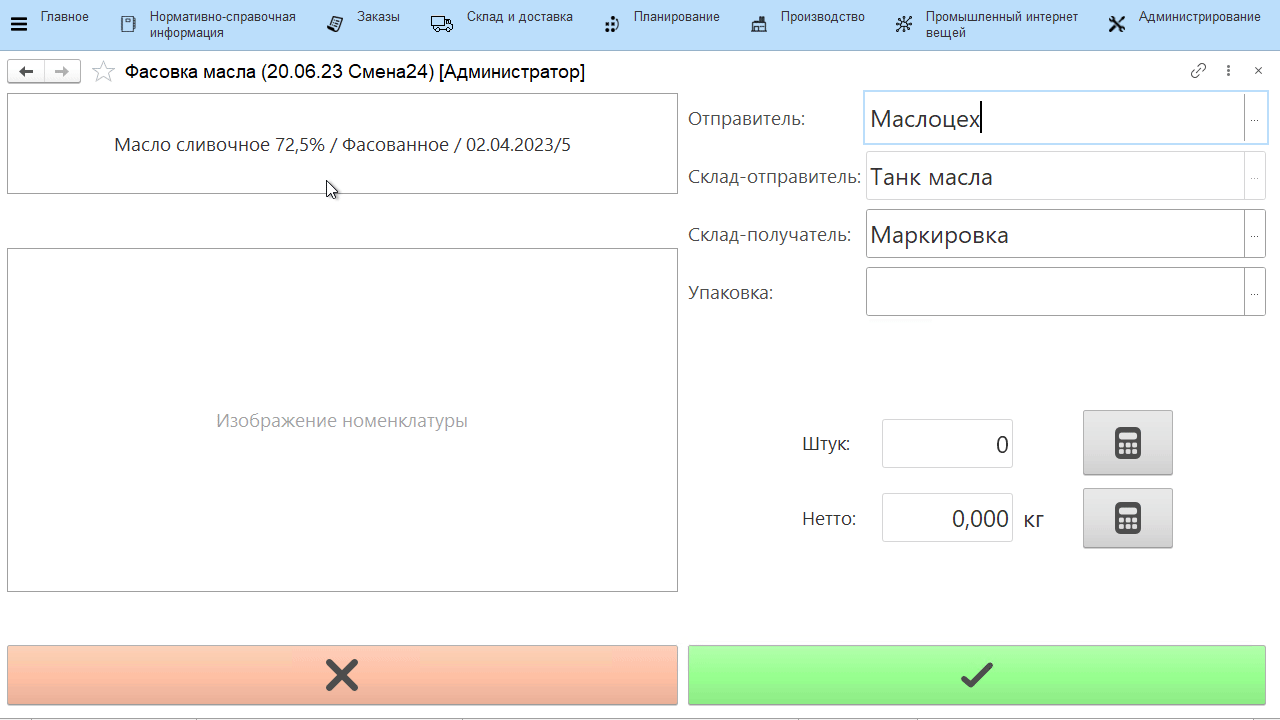Open the three-dot more options menu
Viewport: 1280px width, 720px height.
pyautogui.click(x=1229, y=71)
